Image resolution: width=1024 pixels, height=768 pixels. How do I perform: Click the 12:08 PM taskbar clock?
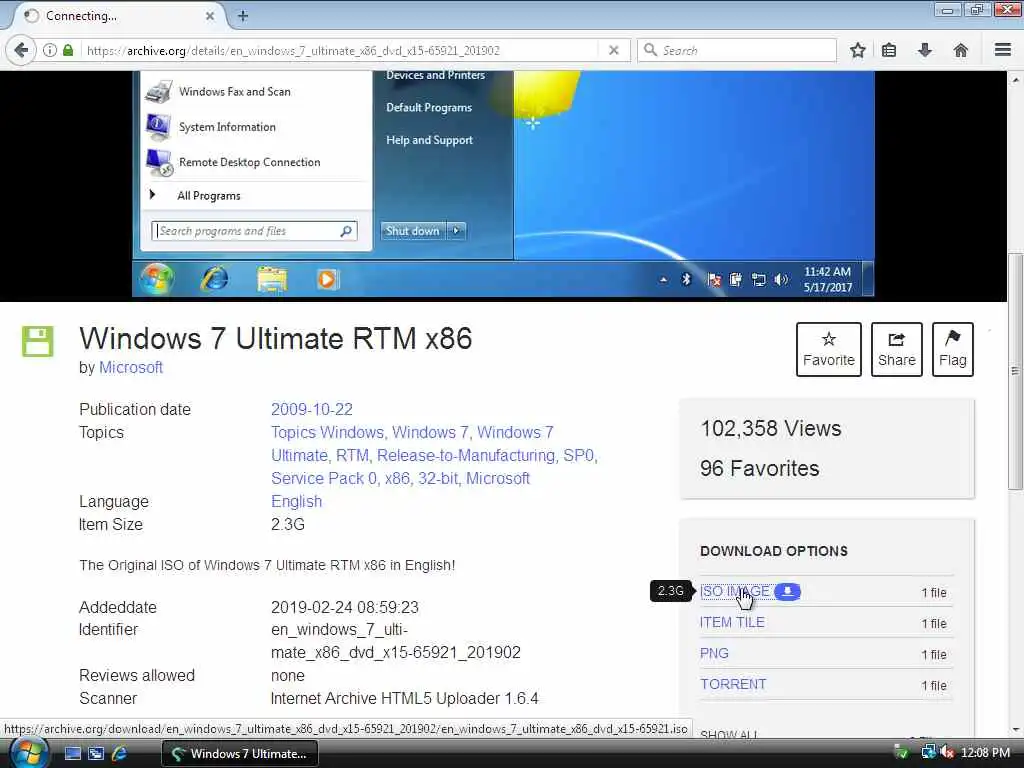(985, 753)
